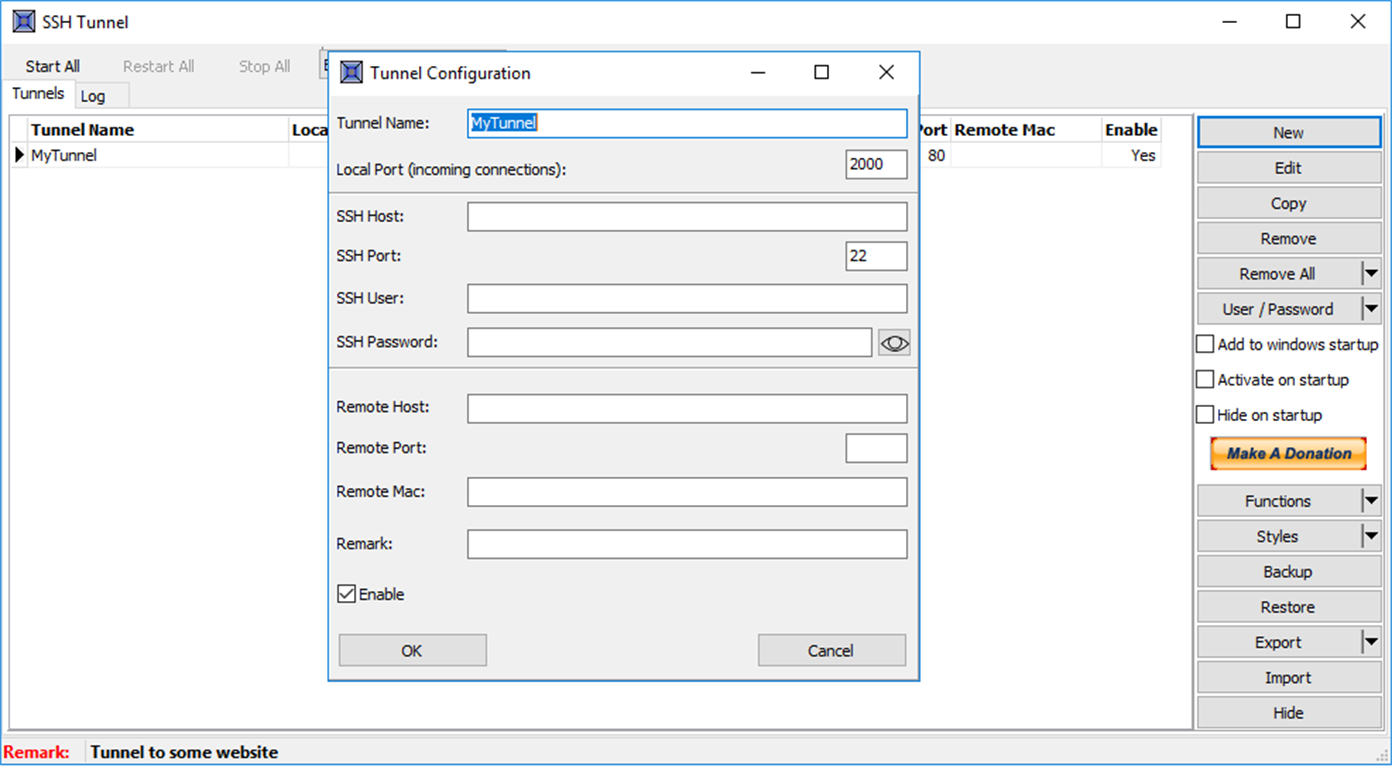This screenshot has width=1392, height=768.
Task: Click the Enable column header
Action: (1131, 130)
